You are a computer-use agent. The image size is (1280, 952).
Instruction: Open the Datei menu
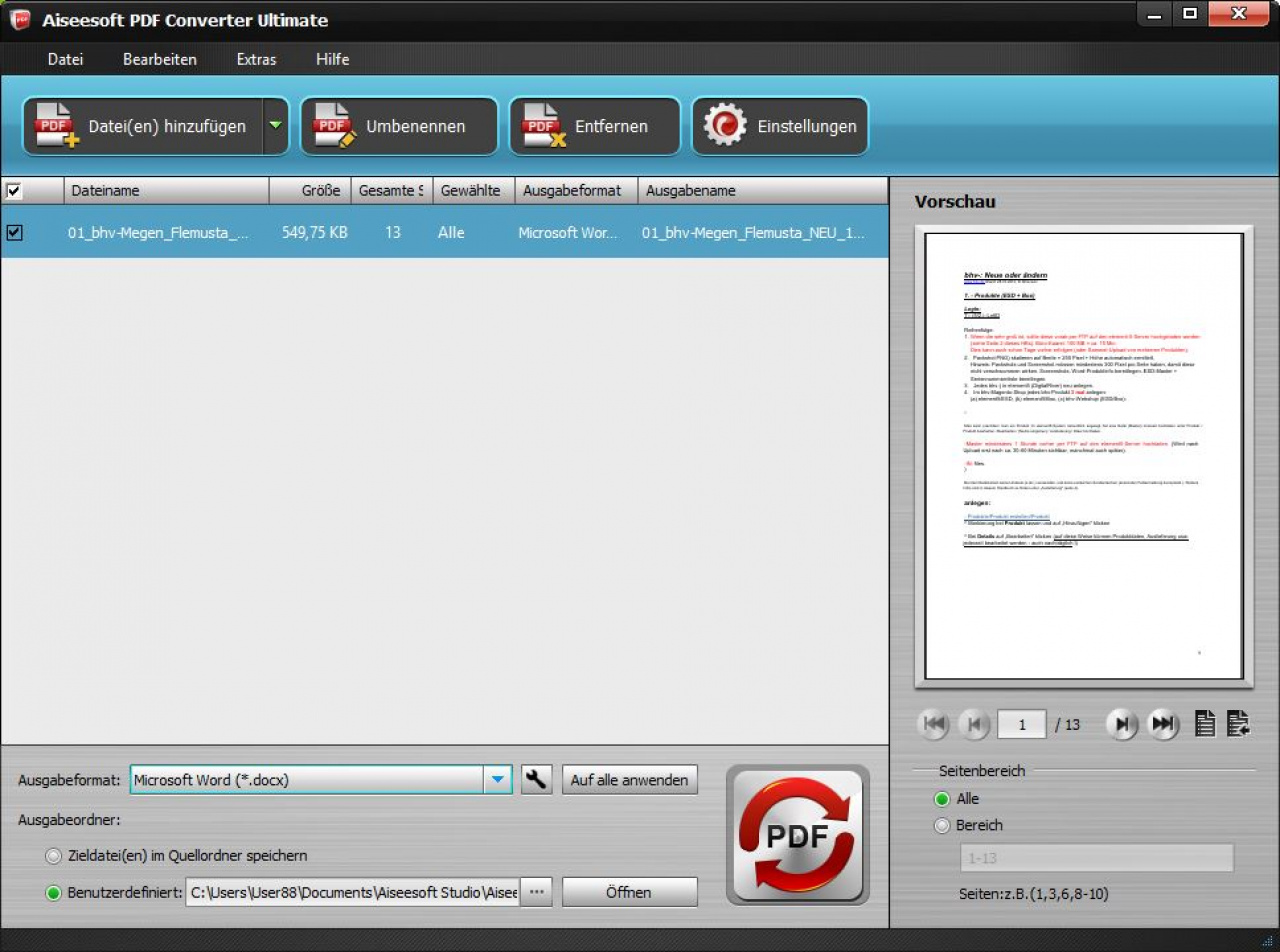[x=65, y=59]
